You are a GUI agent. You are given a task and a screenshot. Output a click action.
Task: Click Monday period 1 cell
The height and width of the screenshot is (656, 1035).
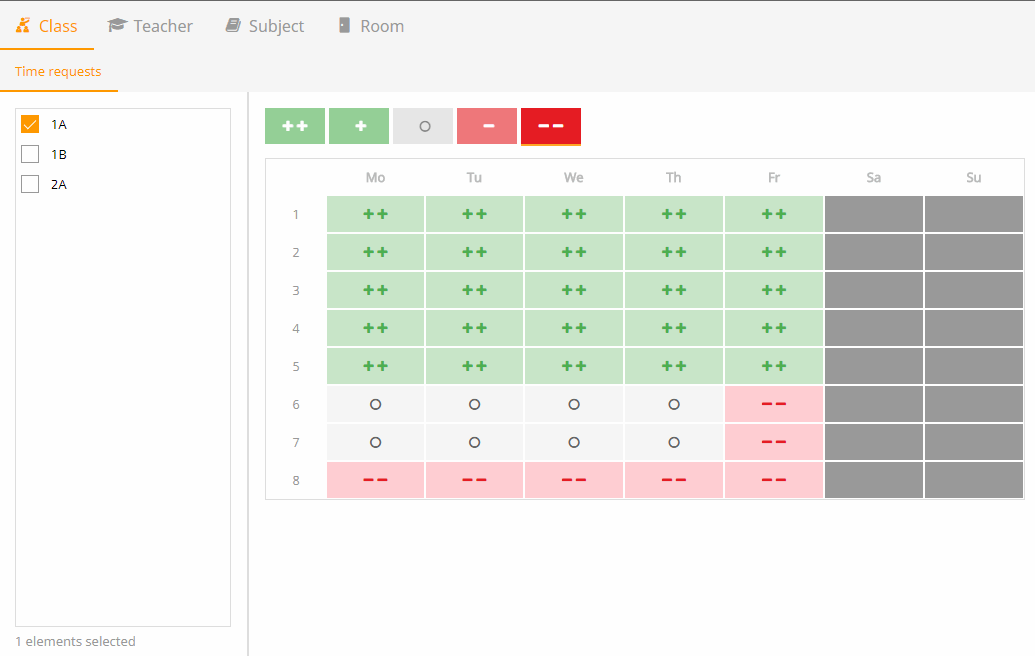point(376,214)
